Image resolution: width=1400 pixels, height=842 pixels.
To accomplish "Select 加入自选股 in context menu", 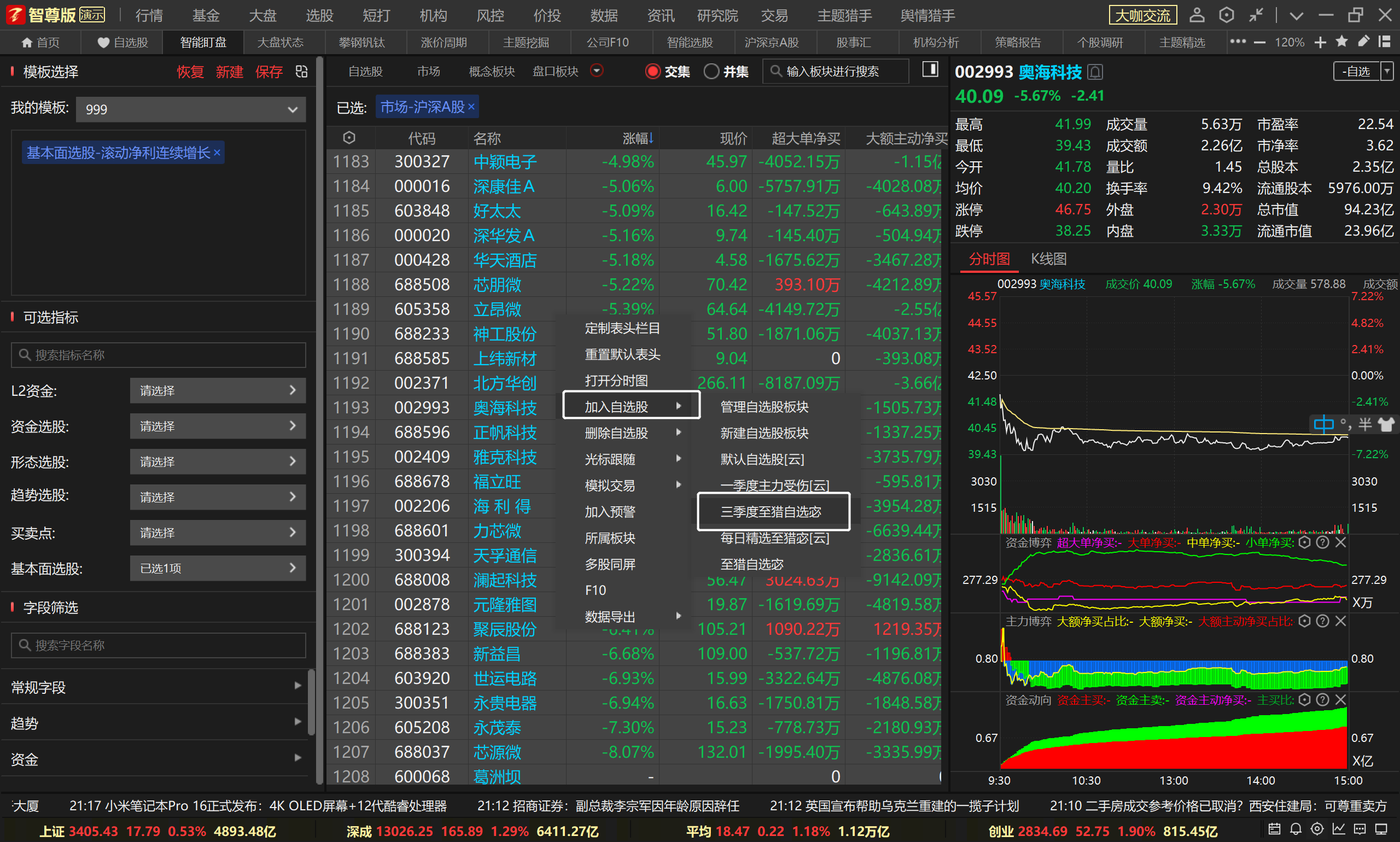I will [631, 406].
